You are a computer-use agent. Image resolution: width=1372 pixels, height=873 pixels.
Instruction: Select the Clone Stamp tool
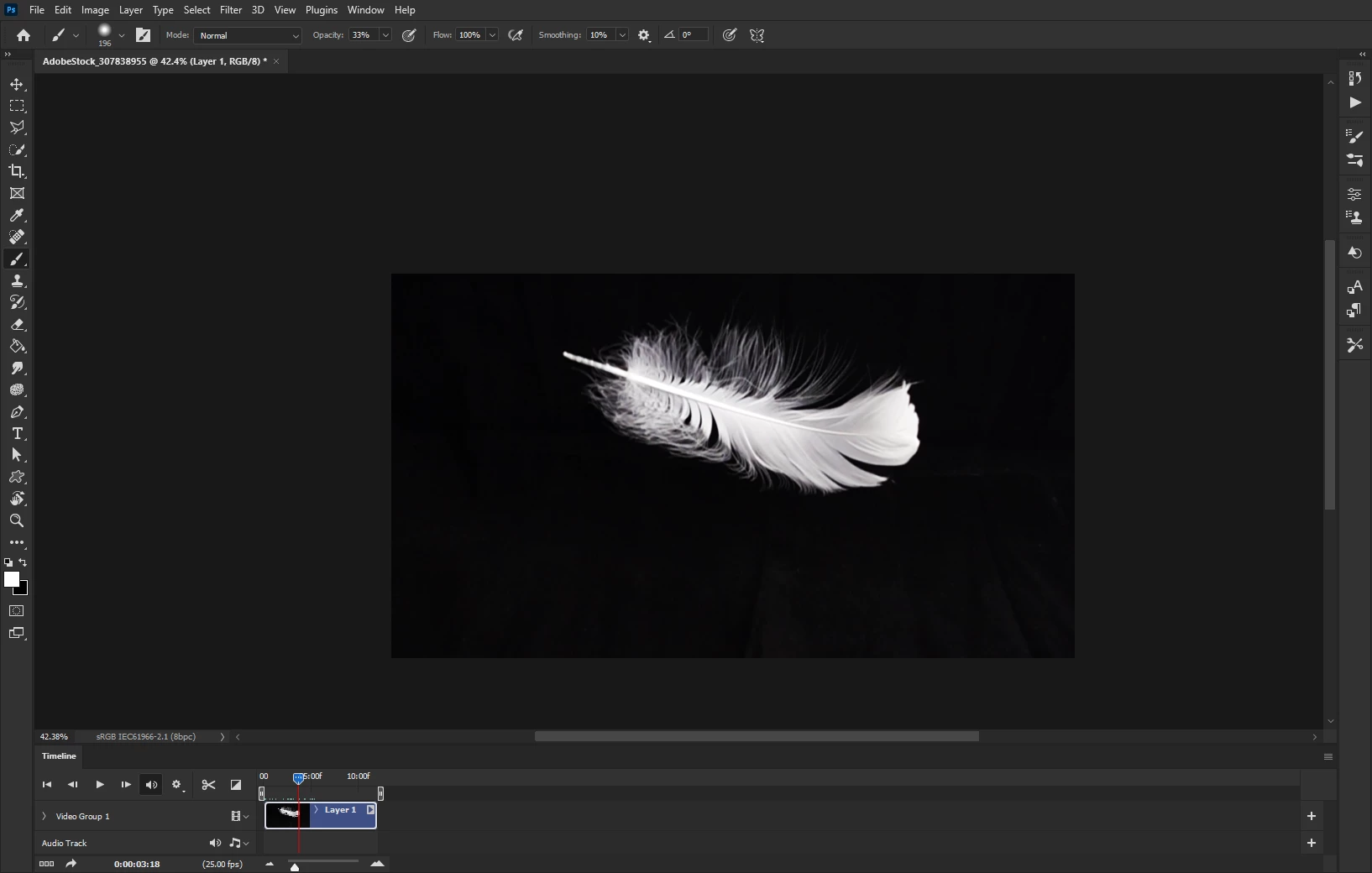click(17, 281)
